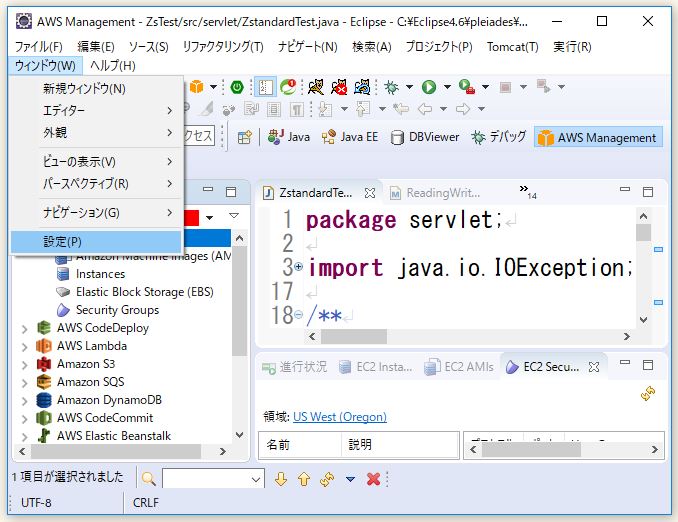Switch to the 進行状況 tab
Screen dimensions: 678x522
[294, 367]
